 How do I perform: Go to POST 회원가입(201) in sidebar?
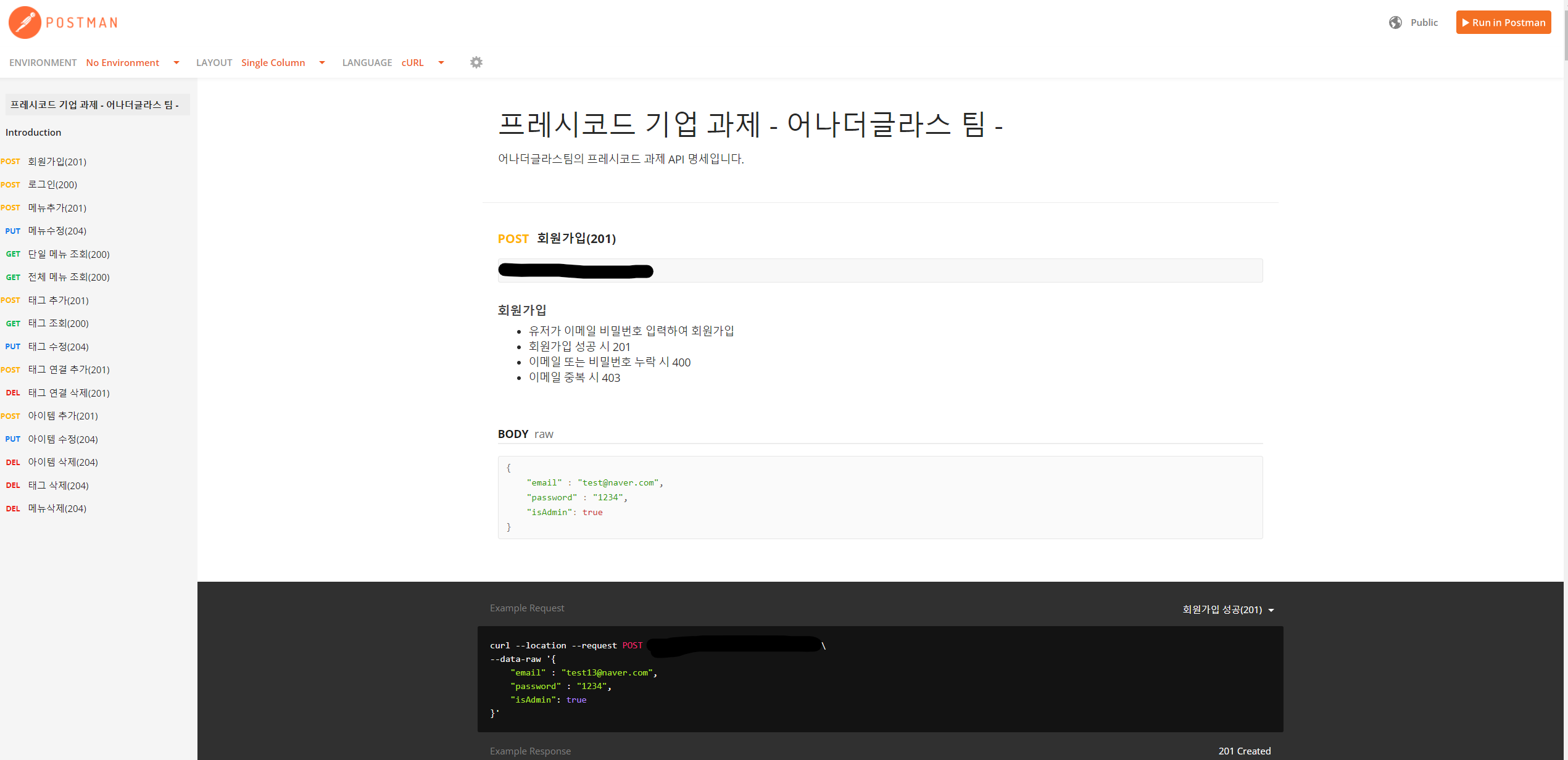point(57,162)
